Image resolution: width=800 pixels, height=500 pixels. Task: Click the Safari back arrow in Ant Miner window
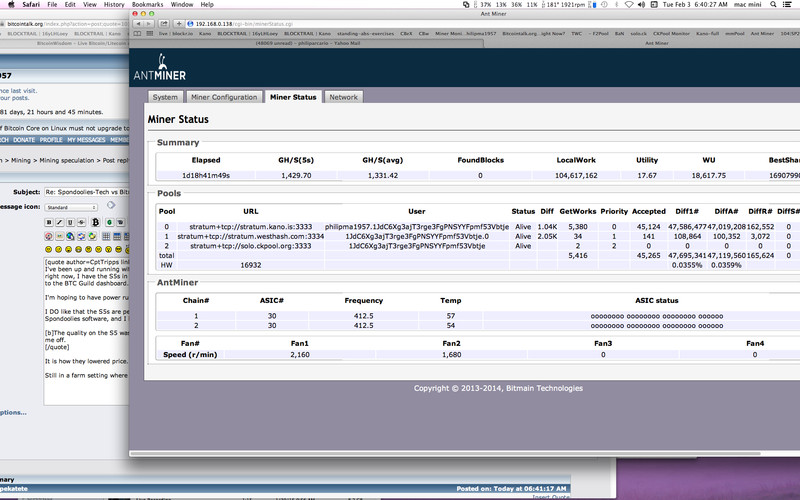[138, 23]
